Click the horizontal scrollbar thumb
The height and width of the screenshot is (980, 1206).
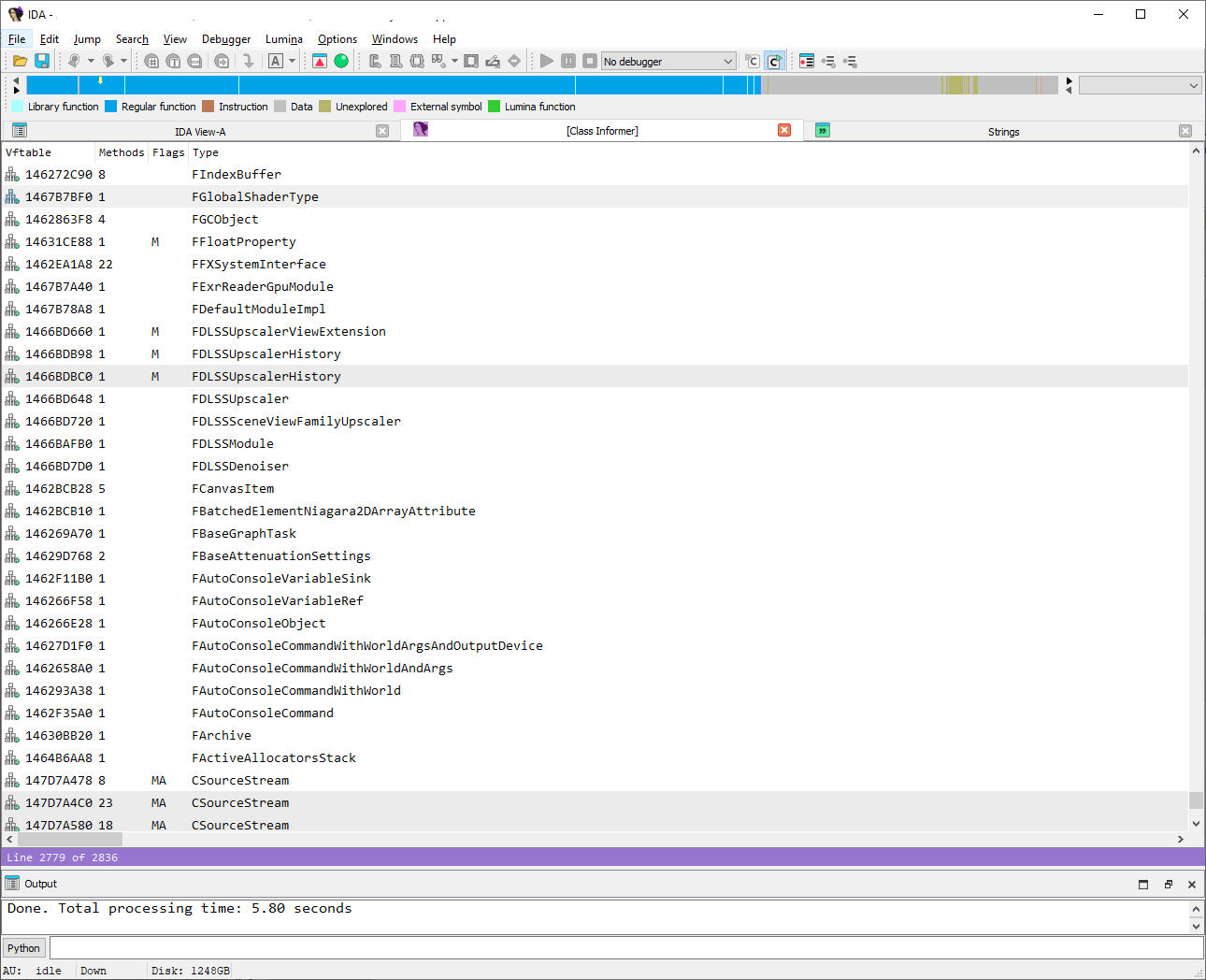(x=69, y=840)
